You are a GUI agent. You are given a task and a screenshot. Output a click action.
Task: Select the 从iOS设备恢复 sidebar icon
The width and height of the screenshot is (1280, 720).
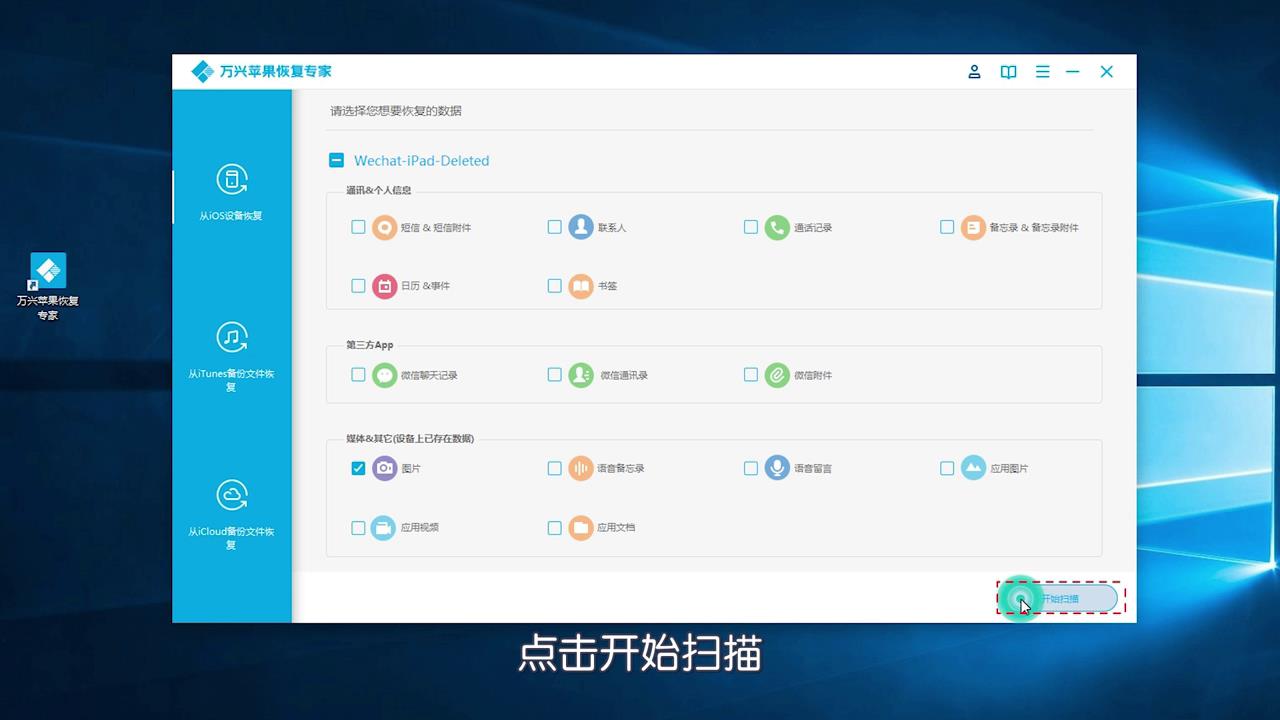231,180
